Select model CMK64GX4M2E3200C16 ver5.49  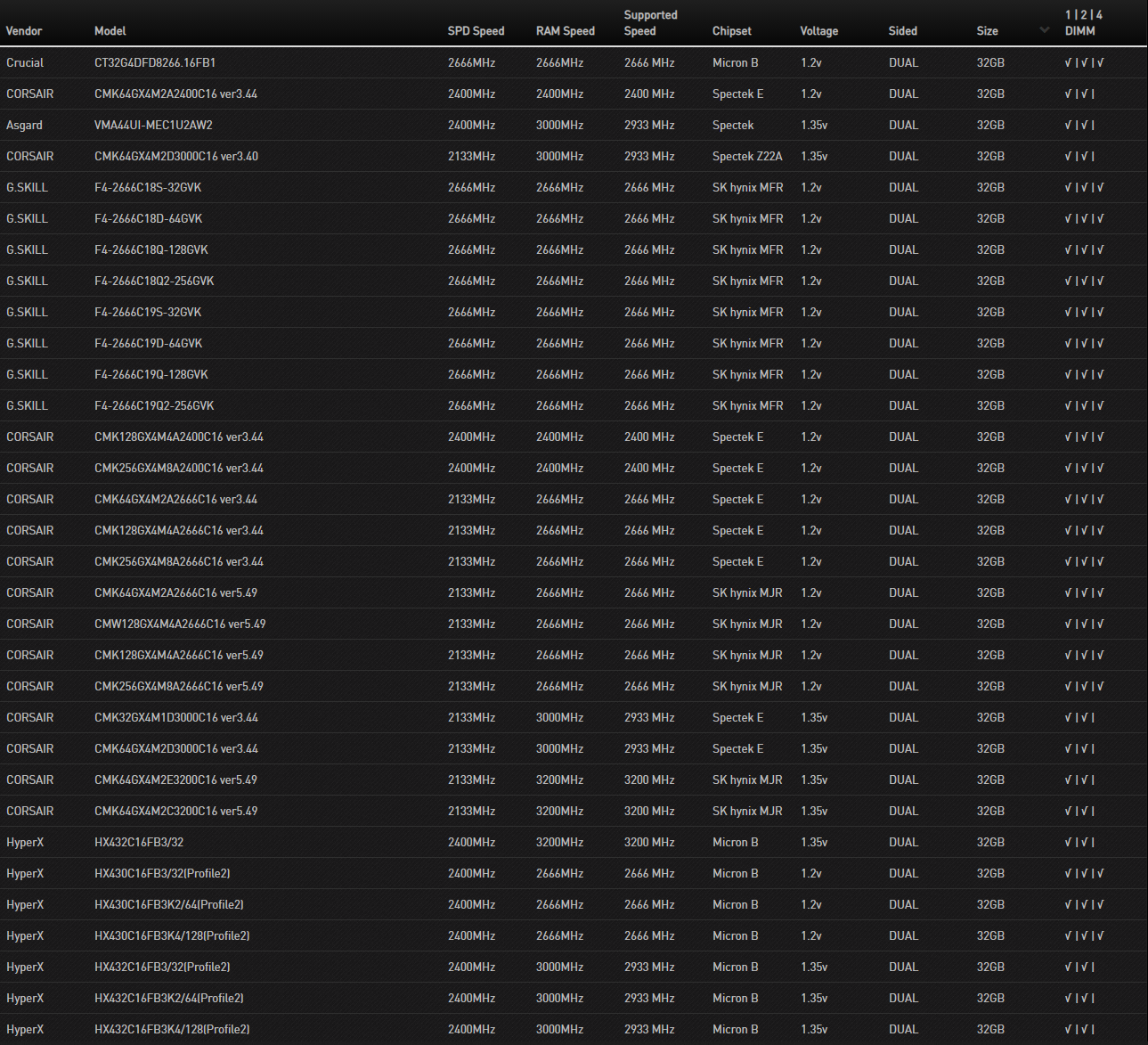point(176,780)
